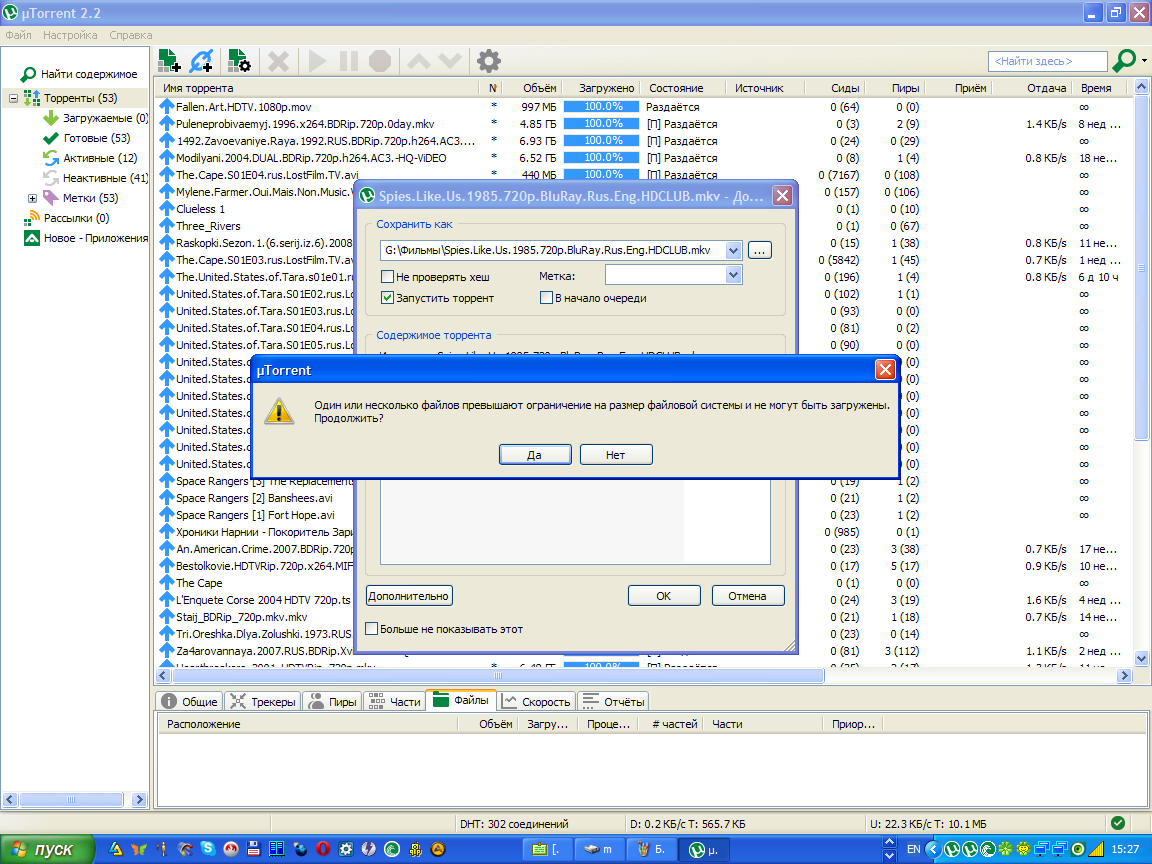Open the save path dropdown arrow
The width and height of the screenshot is (1152, 864).
click(x=732, y=251)
